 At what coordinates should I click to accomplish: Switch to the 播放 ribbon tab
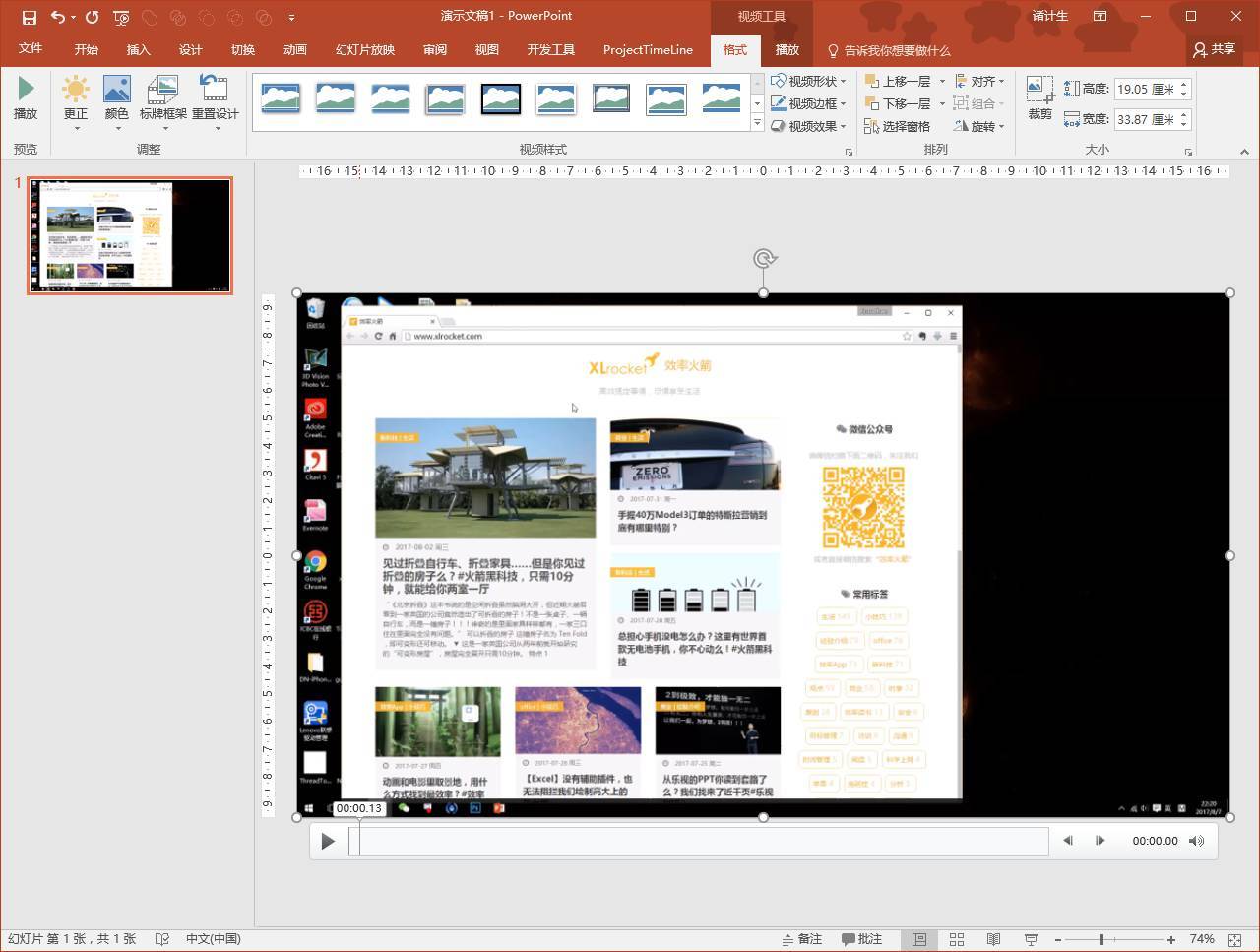(x=787, y=50)
